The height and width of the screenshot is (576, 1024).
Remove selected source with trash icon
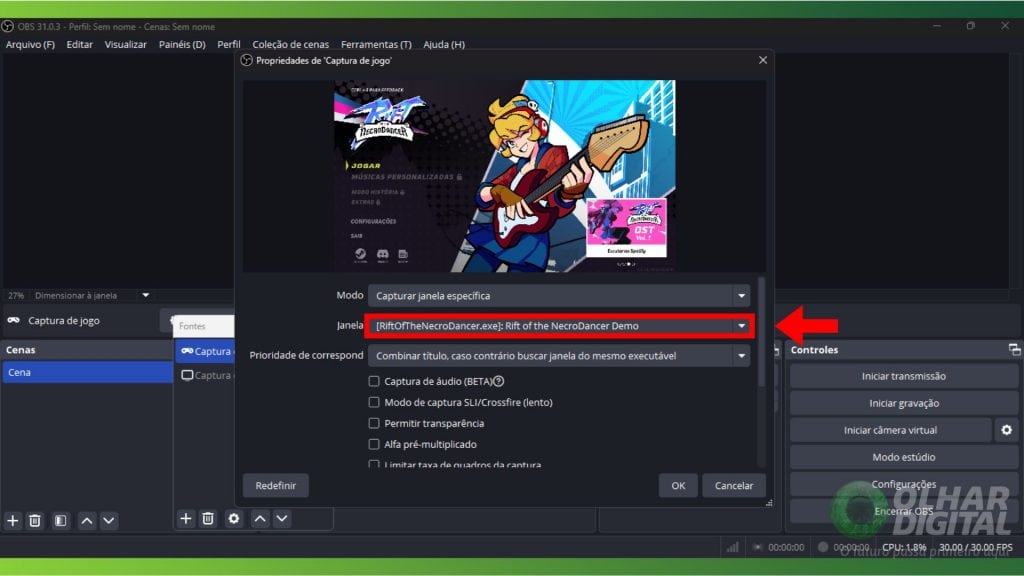[x=208, y=518]
